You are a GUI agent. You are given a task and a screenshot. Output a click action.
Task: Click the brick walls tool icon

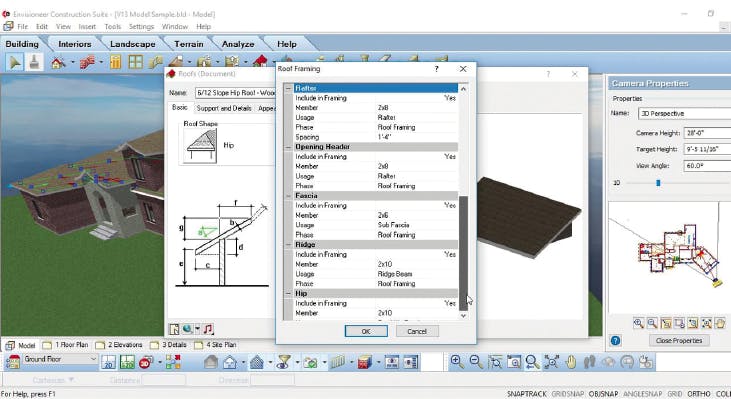click(87, 62)
